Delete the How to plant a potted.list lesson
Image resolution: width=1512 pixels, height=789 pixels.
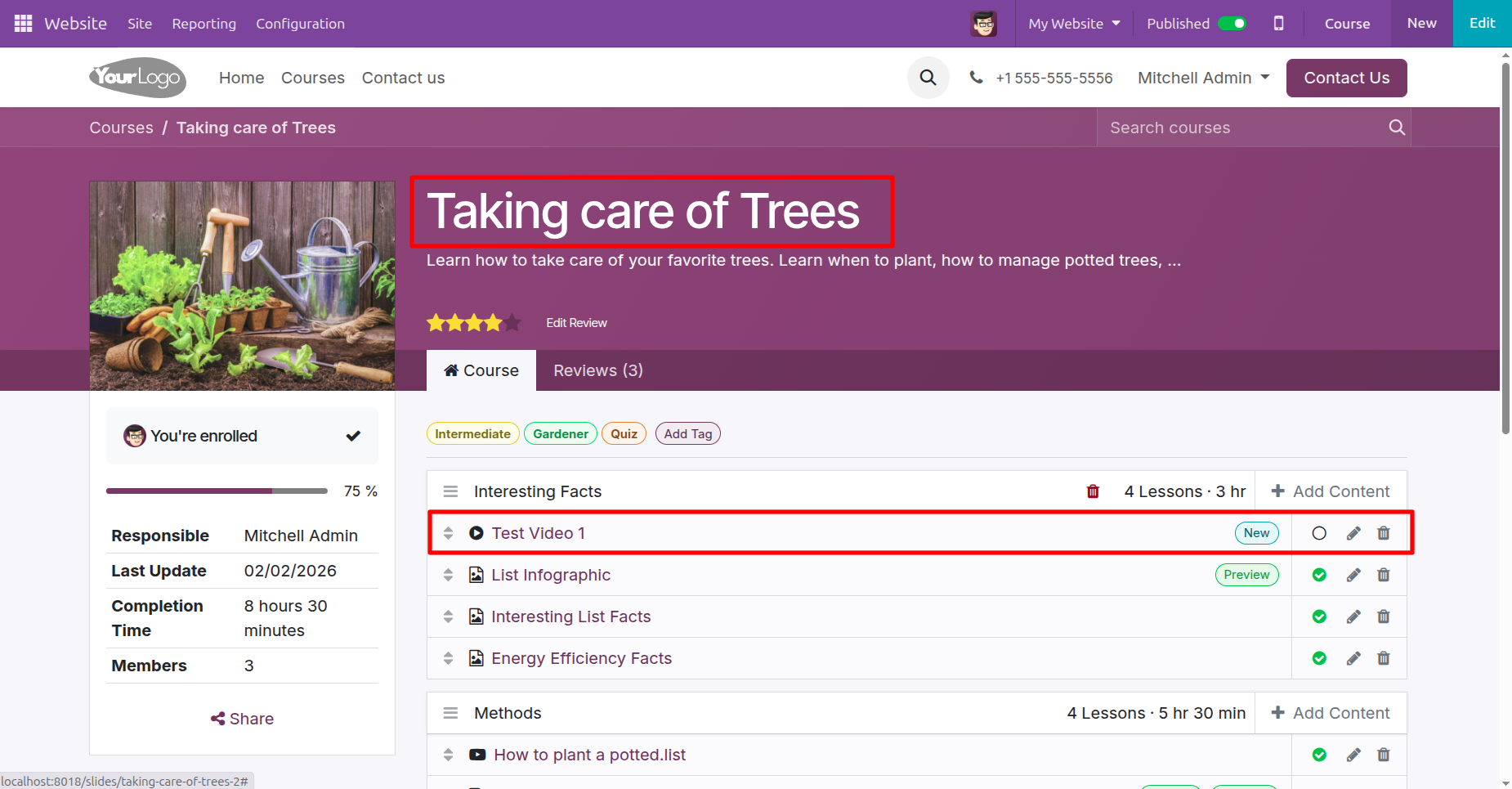pos(1384,755)
